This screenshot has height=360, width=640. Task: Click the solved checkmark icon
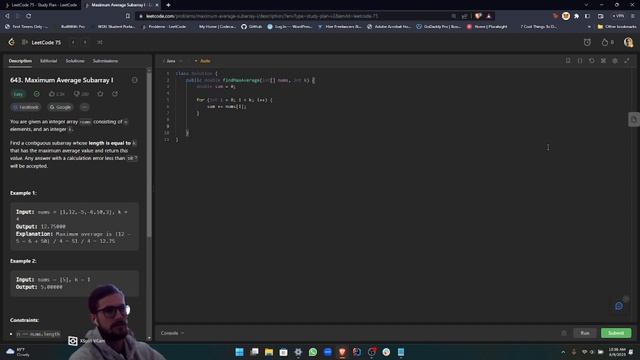37,94
